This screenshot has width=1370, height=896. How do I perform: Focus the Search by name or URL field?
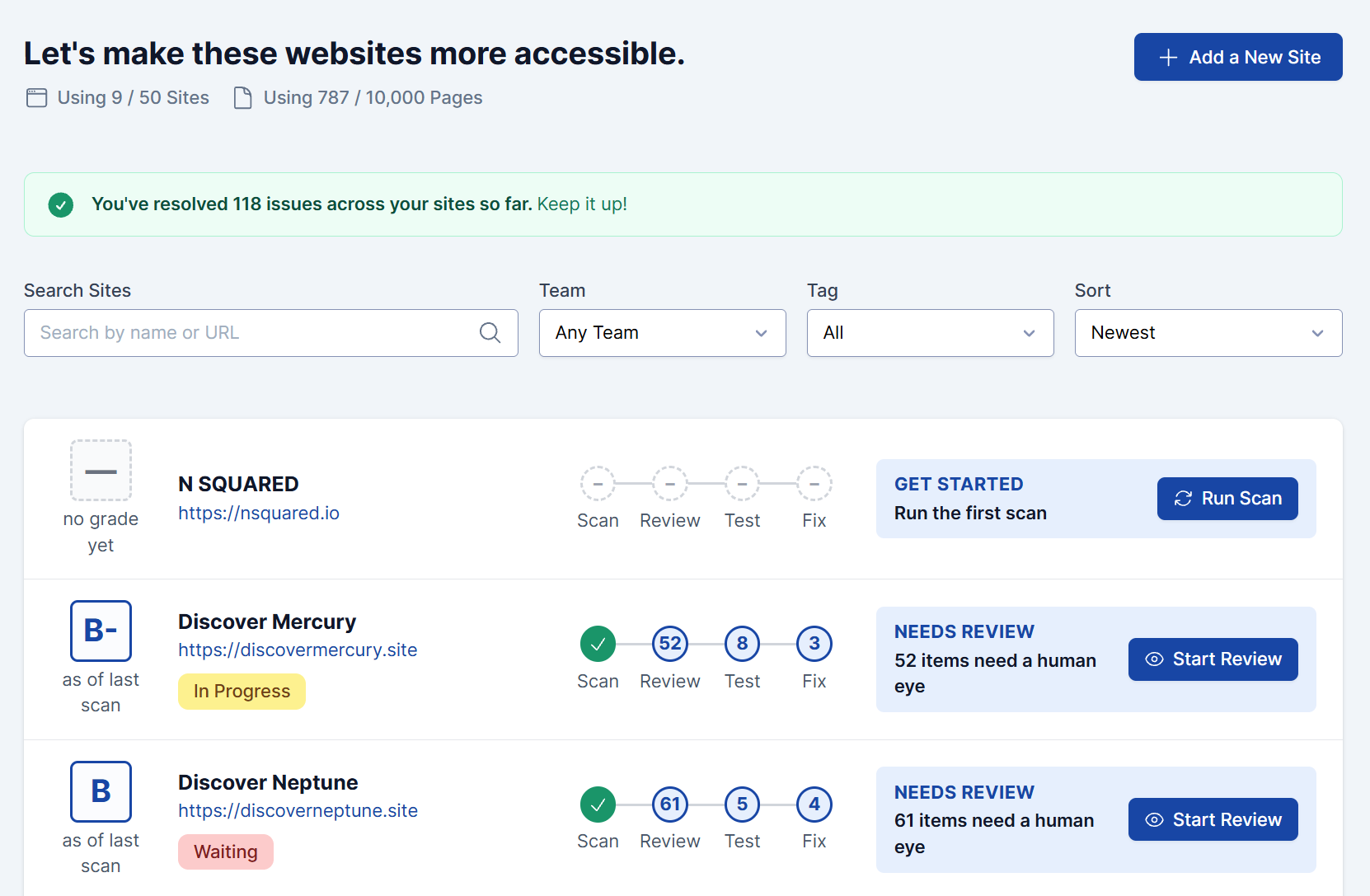[x=271, y=333]
